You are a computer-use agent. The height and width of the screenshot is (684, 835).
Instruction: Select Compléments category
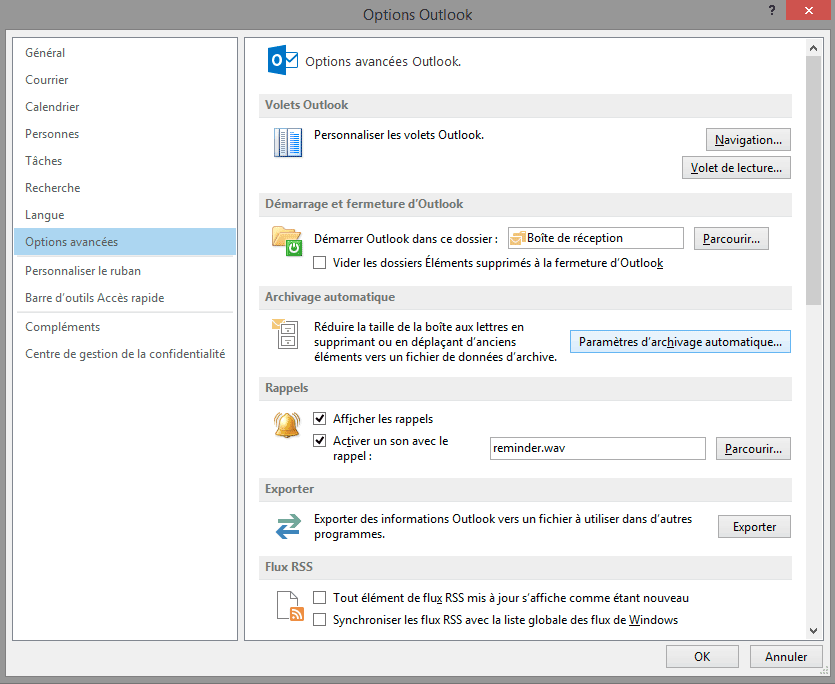pos(125,327)
